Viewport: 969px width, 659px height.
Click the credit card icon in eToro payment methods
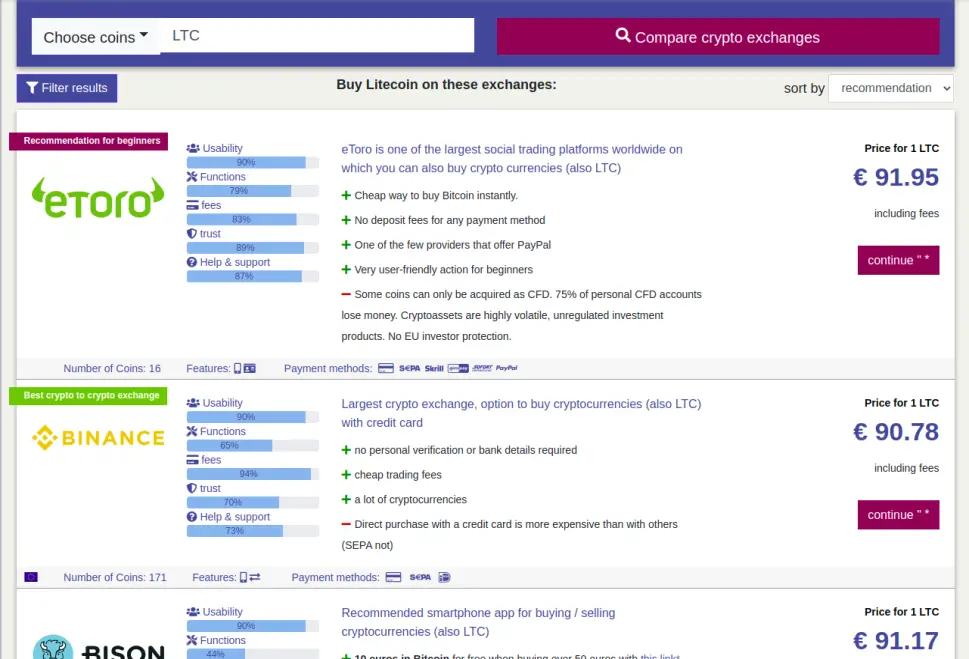(x=386, y=368)
